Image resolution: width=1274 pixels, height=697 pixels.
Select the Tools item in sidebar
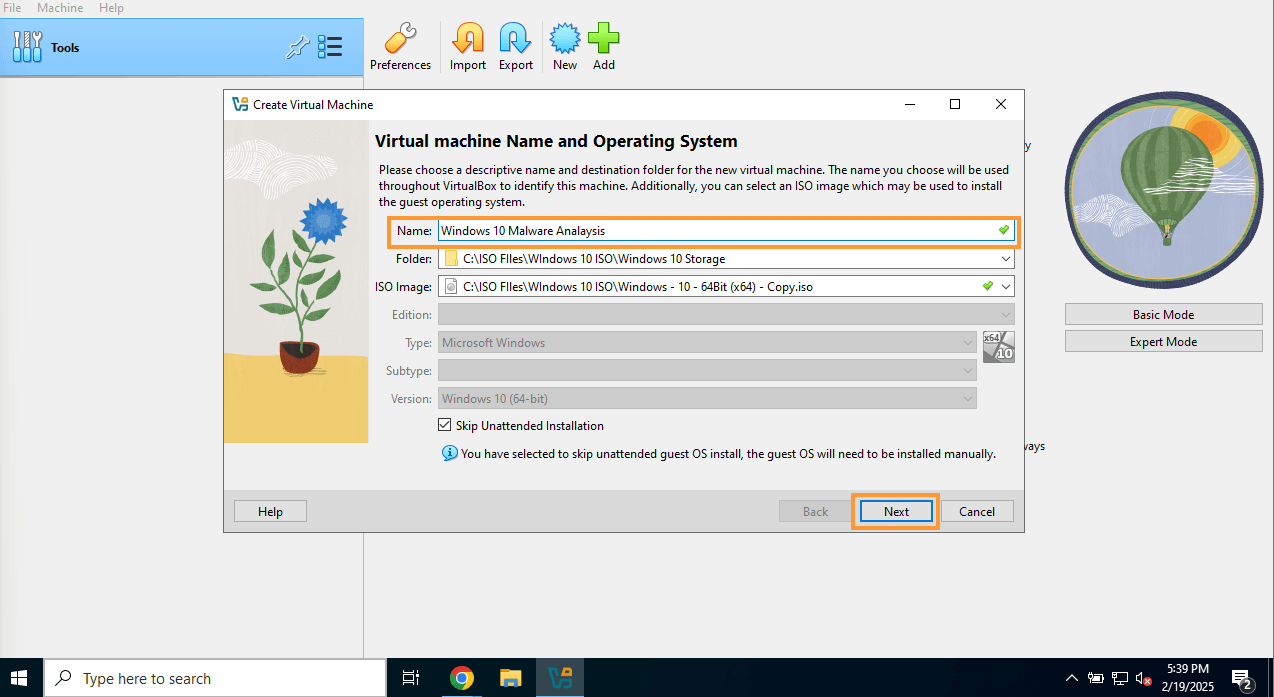pyautogui.click(x=181, y=47)
